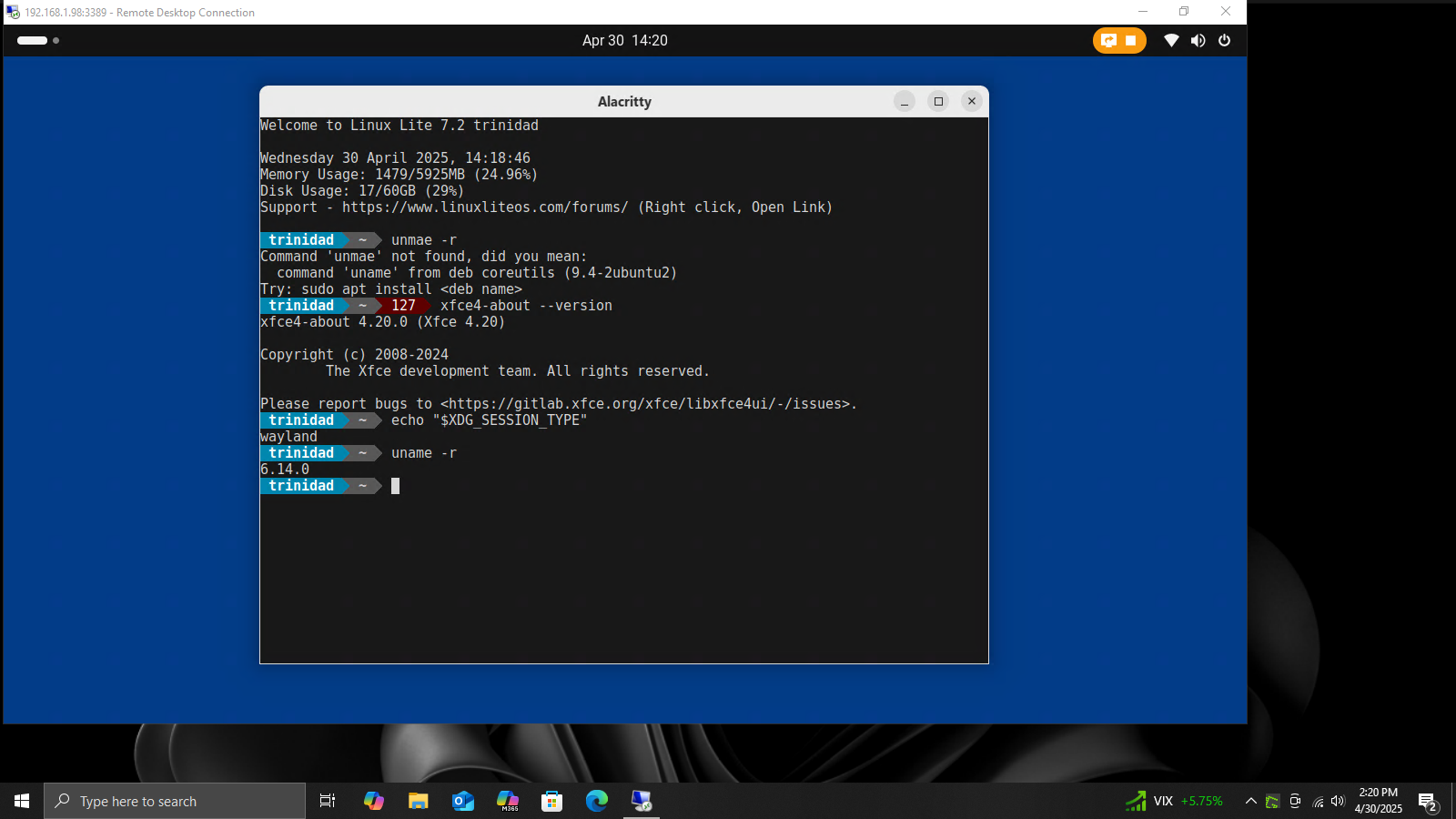Screen dimensions: 1456x819
Task: Open Microsoft Store from the taskbar
Action: (552, 801)
